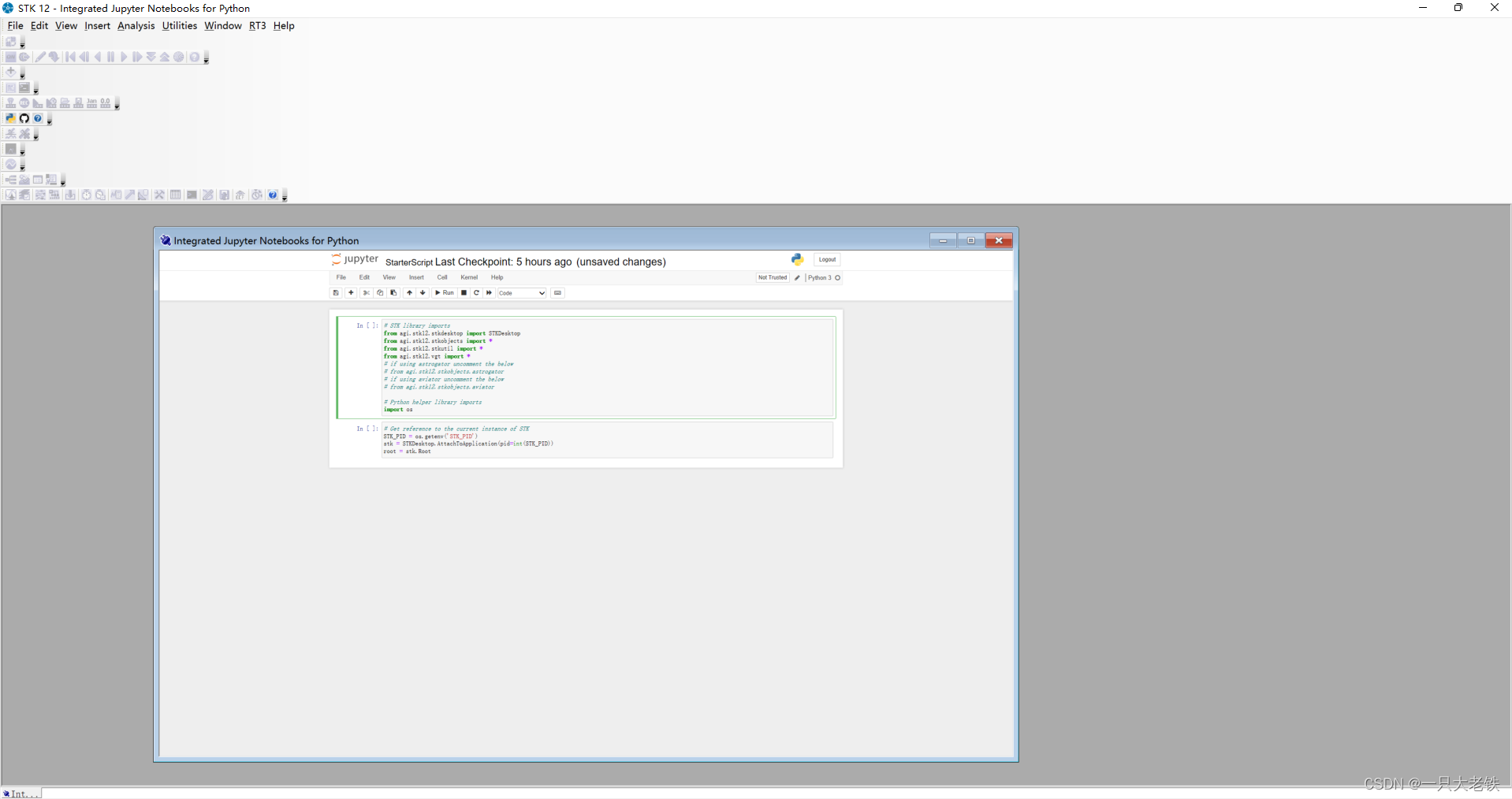The width and height of the screenshot is (1512, 799).
Task: Open the Python toolbar overflow options arrow
Action: click(x=50, y=120)
